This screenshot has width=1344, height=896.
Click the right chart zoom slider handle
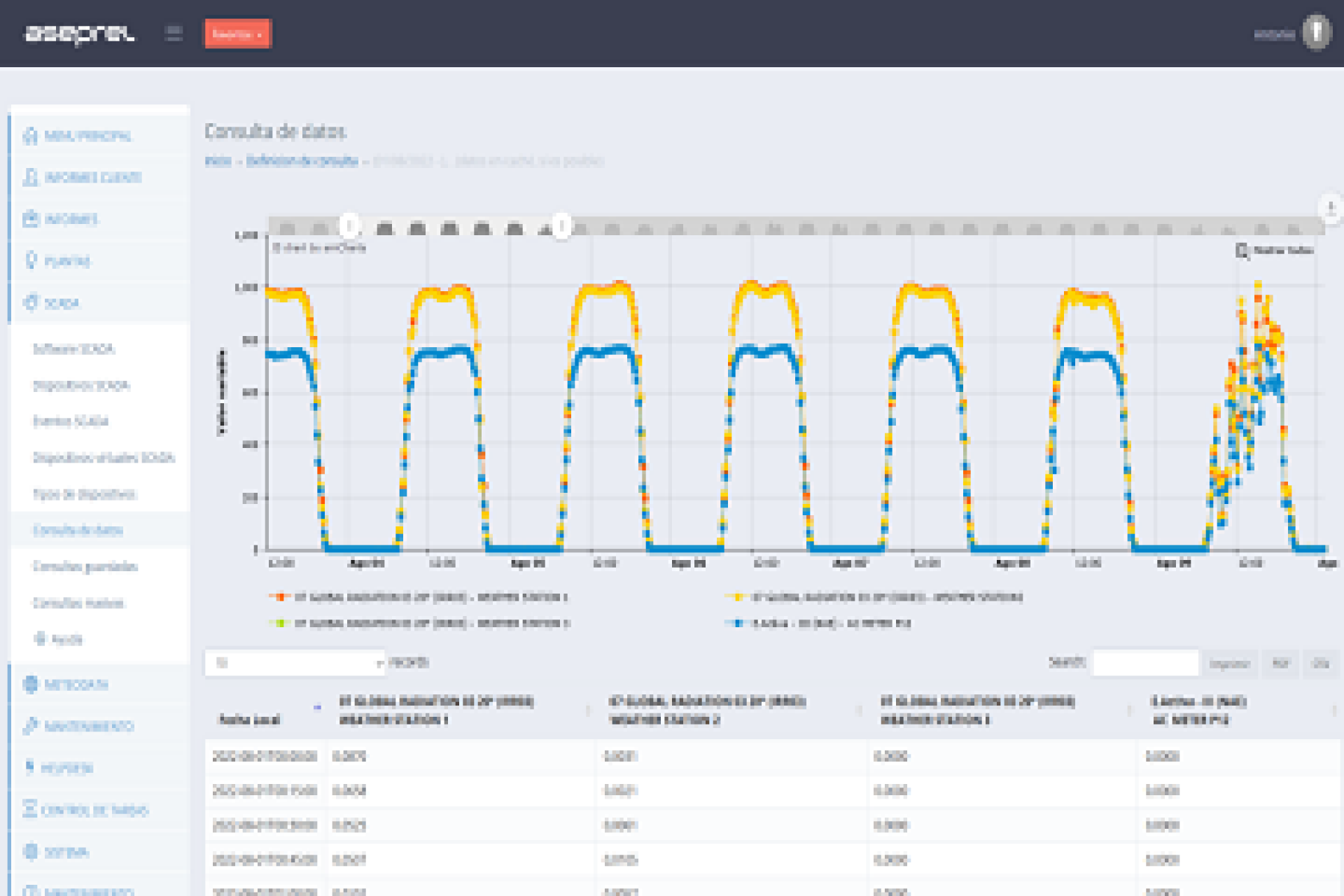[x=561, y=226]
